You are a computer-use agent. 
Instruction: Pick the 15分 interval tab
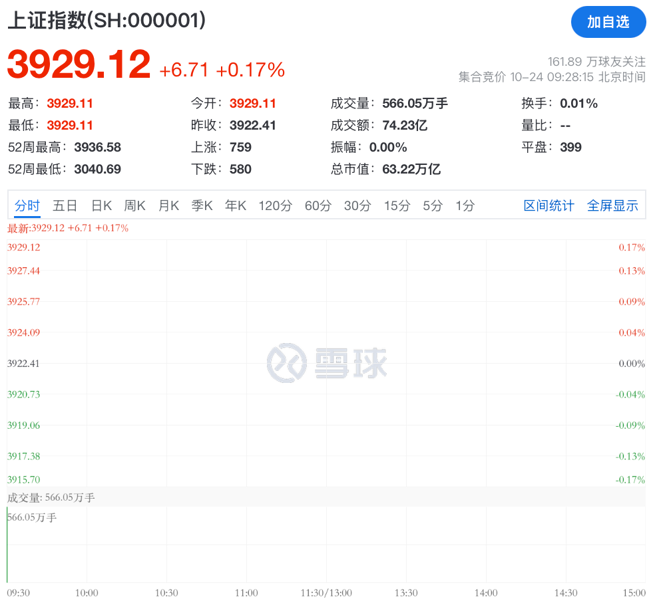point(397,206)
